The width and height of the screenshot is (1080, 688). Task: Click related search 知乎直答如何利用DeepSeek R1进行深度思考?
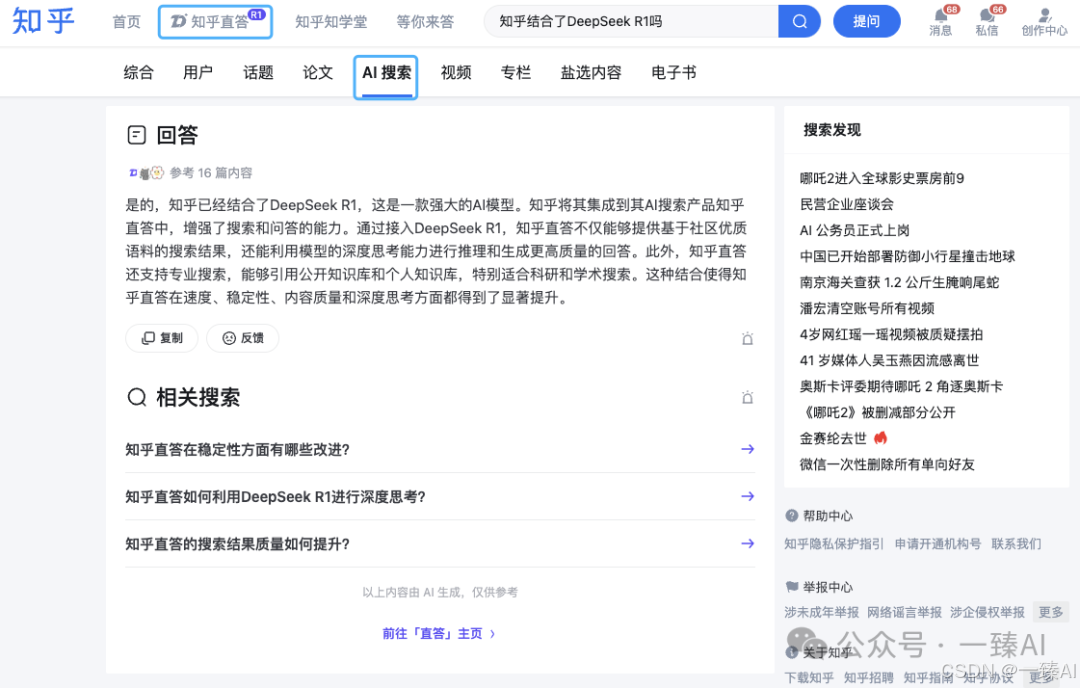click(276, 497)
